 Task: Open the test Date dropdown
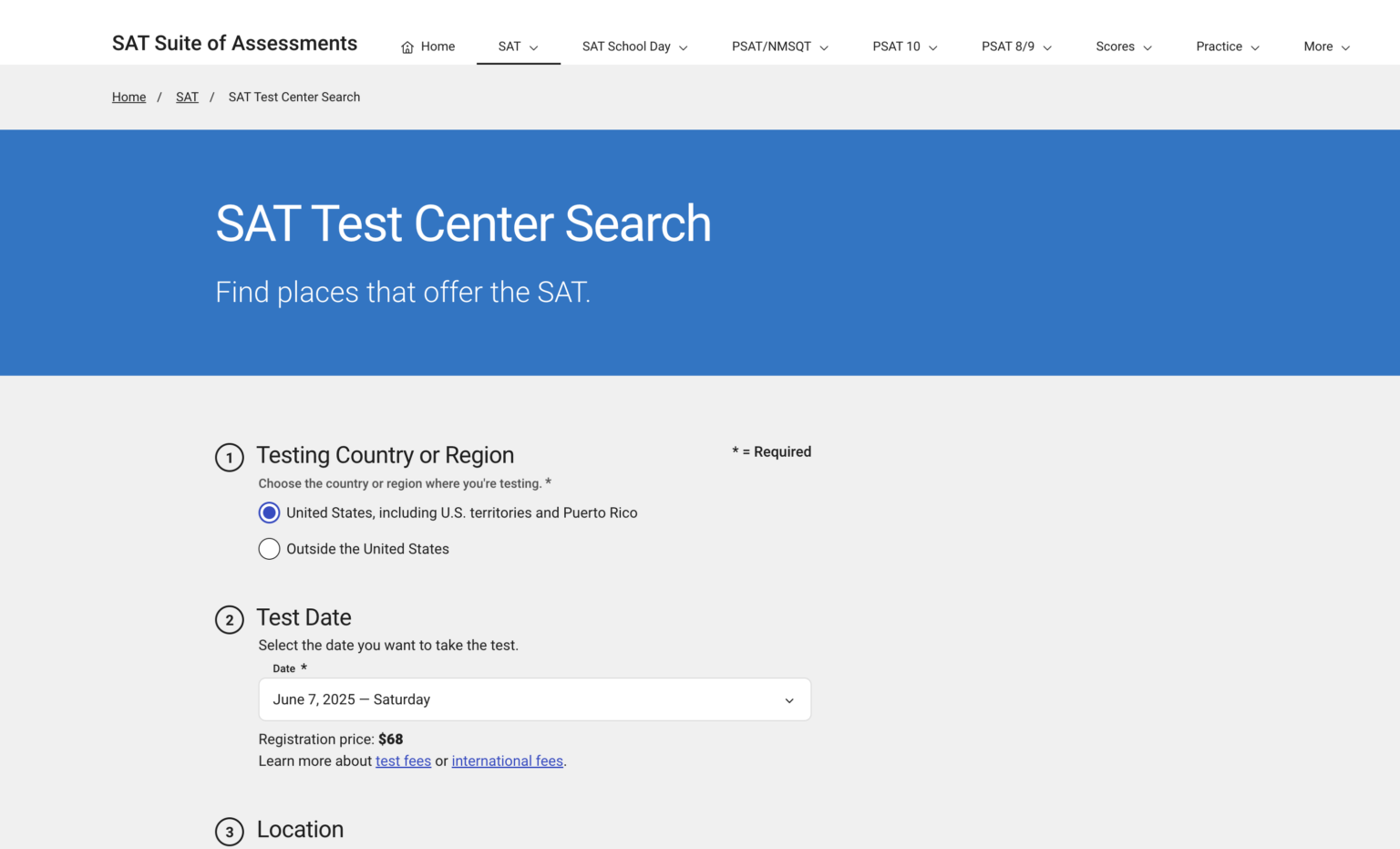coord(534,699)
